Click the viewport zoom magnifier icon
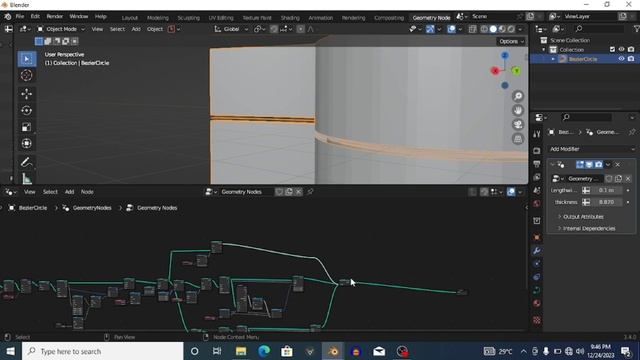The image size is (640, 360). tap(518, 96)
